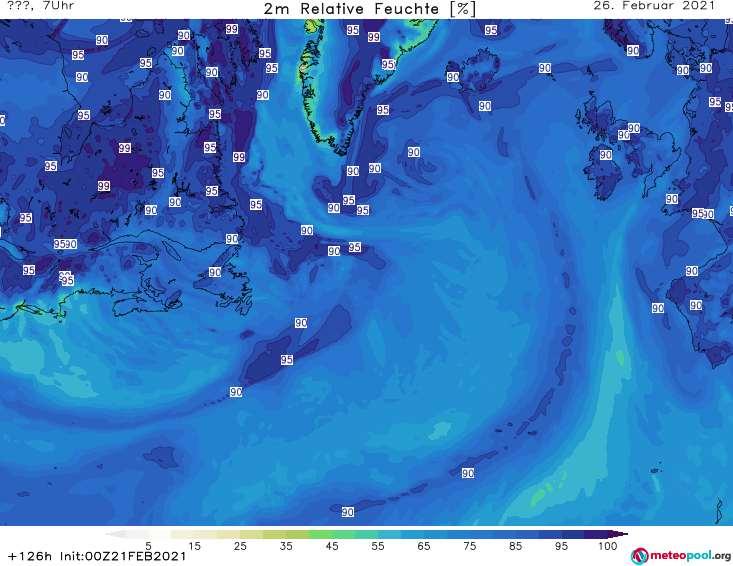Click the lowest '90' contour label on the map

[x=347, y=512]
